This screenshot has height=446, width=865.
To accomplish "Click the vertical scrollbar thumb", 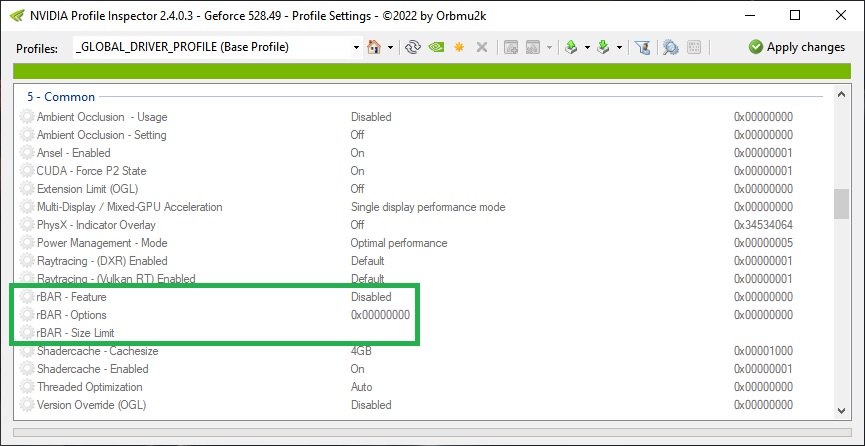I will (841, 204).
